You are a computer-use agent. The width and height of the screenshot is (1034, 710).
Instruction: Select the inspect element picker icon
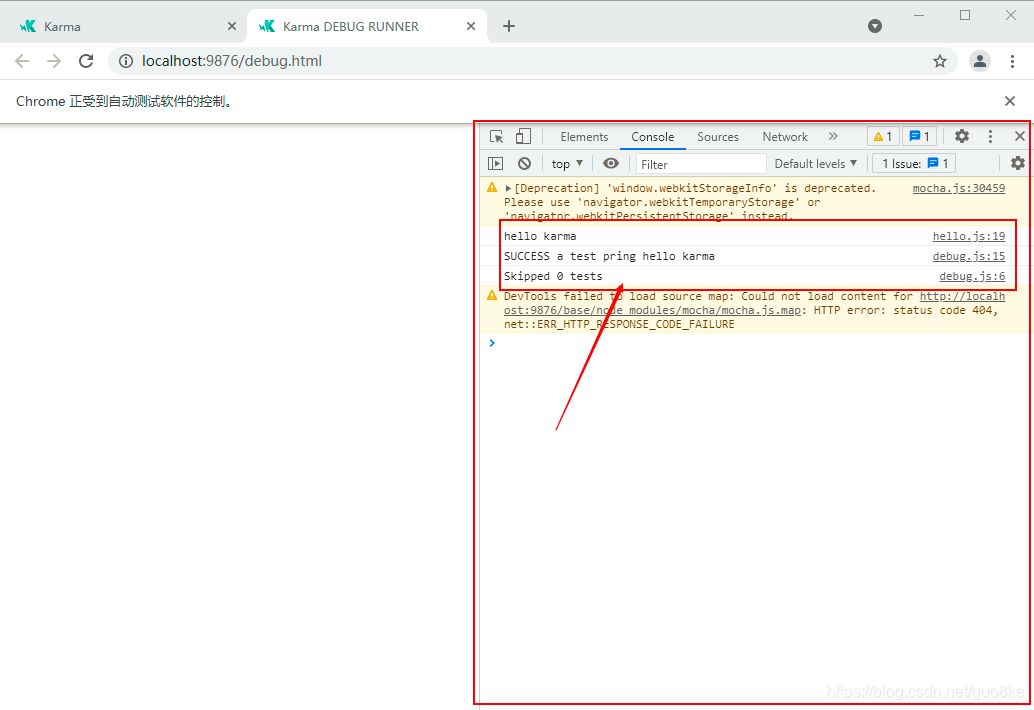pos(496,137)
